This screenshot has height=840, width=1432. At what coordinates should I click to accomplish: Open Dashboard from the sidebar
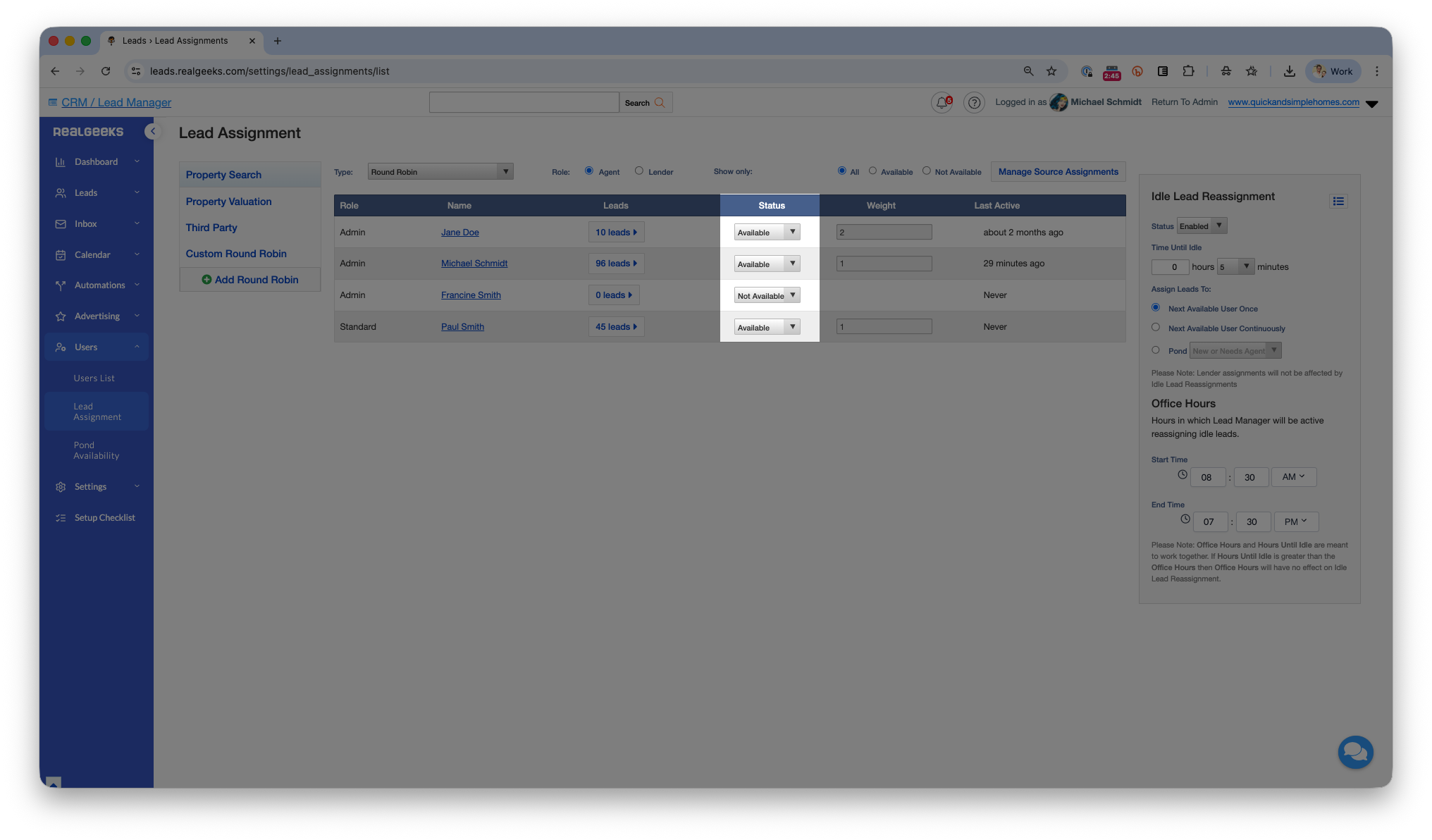click(x=97, y=162)
